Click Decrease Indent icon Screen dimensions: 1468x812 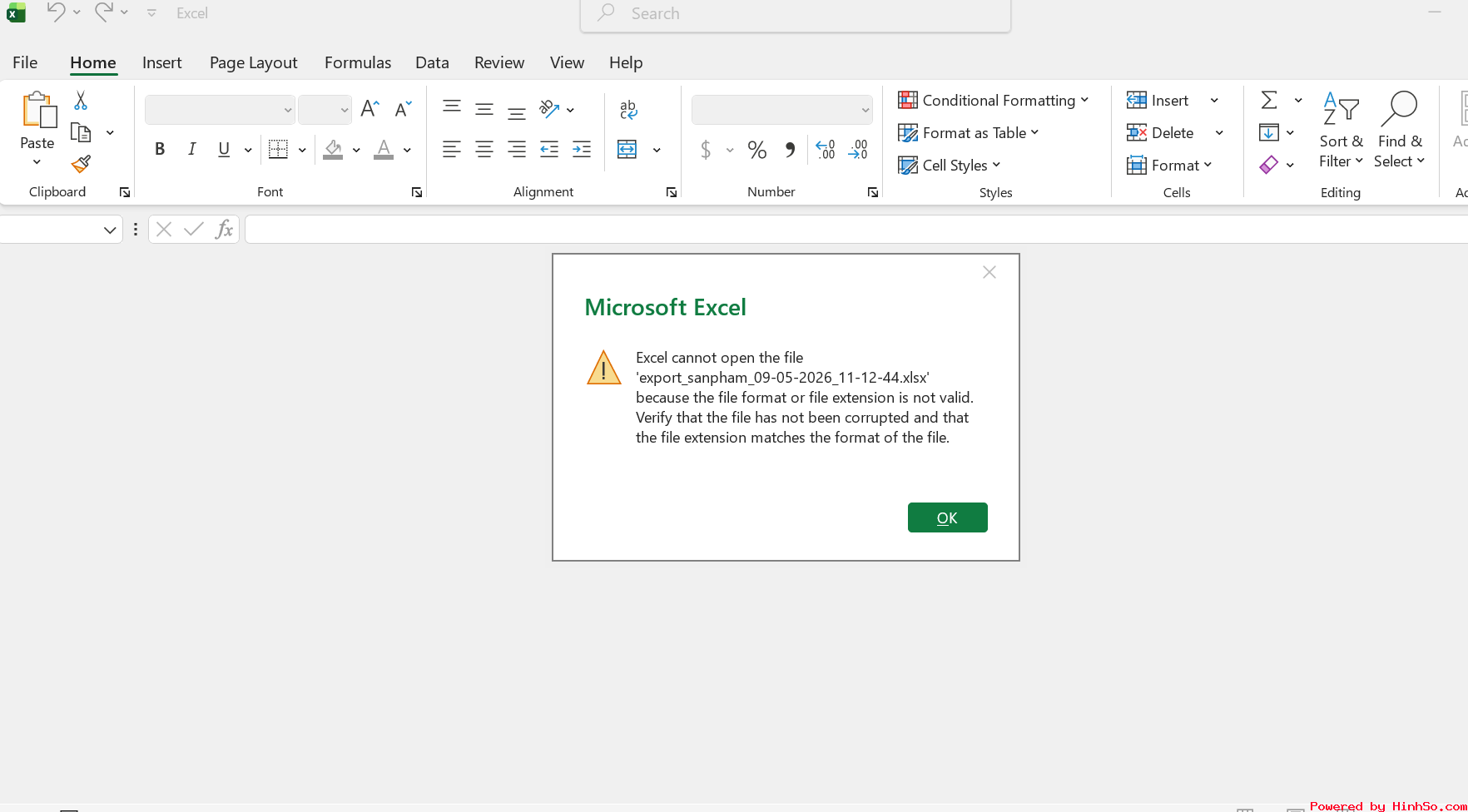[x=549, y=150]
